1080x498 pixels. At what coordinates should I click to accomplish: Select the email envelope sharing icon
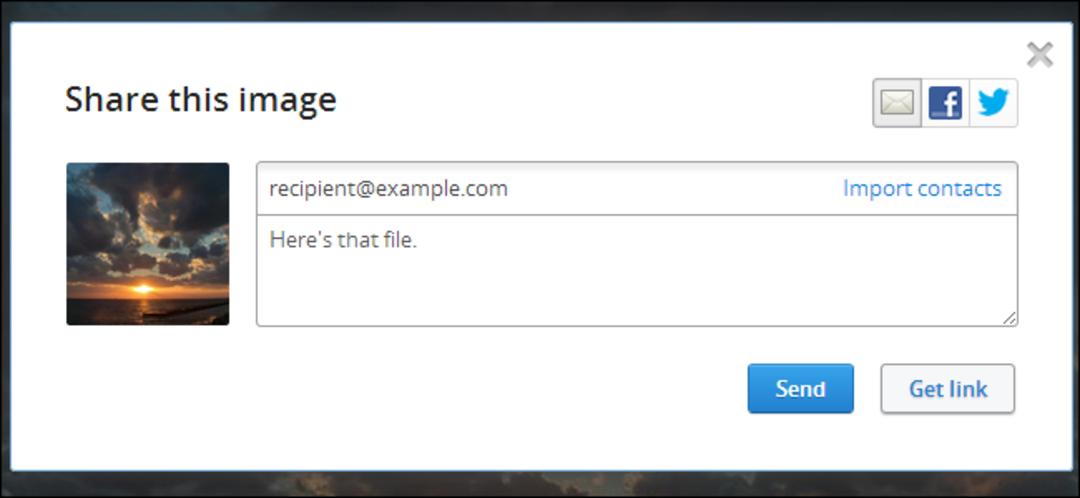pyautogui.click(x=897, y=103)
